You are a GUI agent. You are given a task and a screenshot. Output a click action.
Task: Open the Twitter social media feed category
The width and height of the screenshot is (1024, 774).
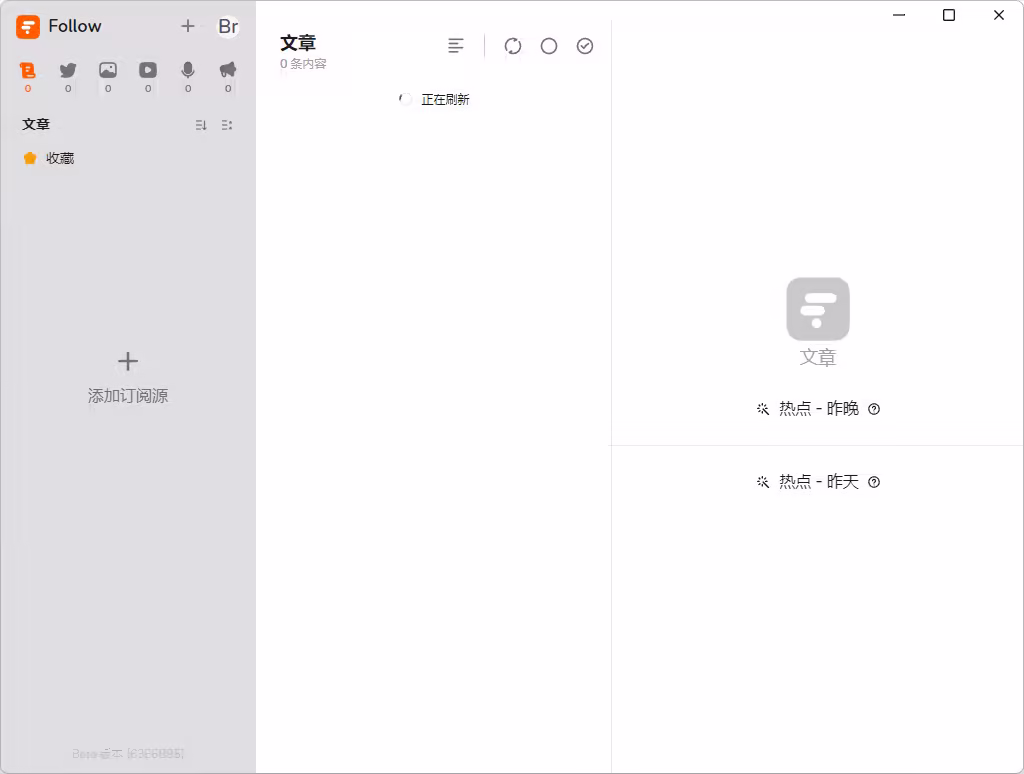(68, 70)
